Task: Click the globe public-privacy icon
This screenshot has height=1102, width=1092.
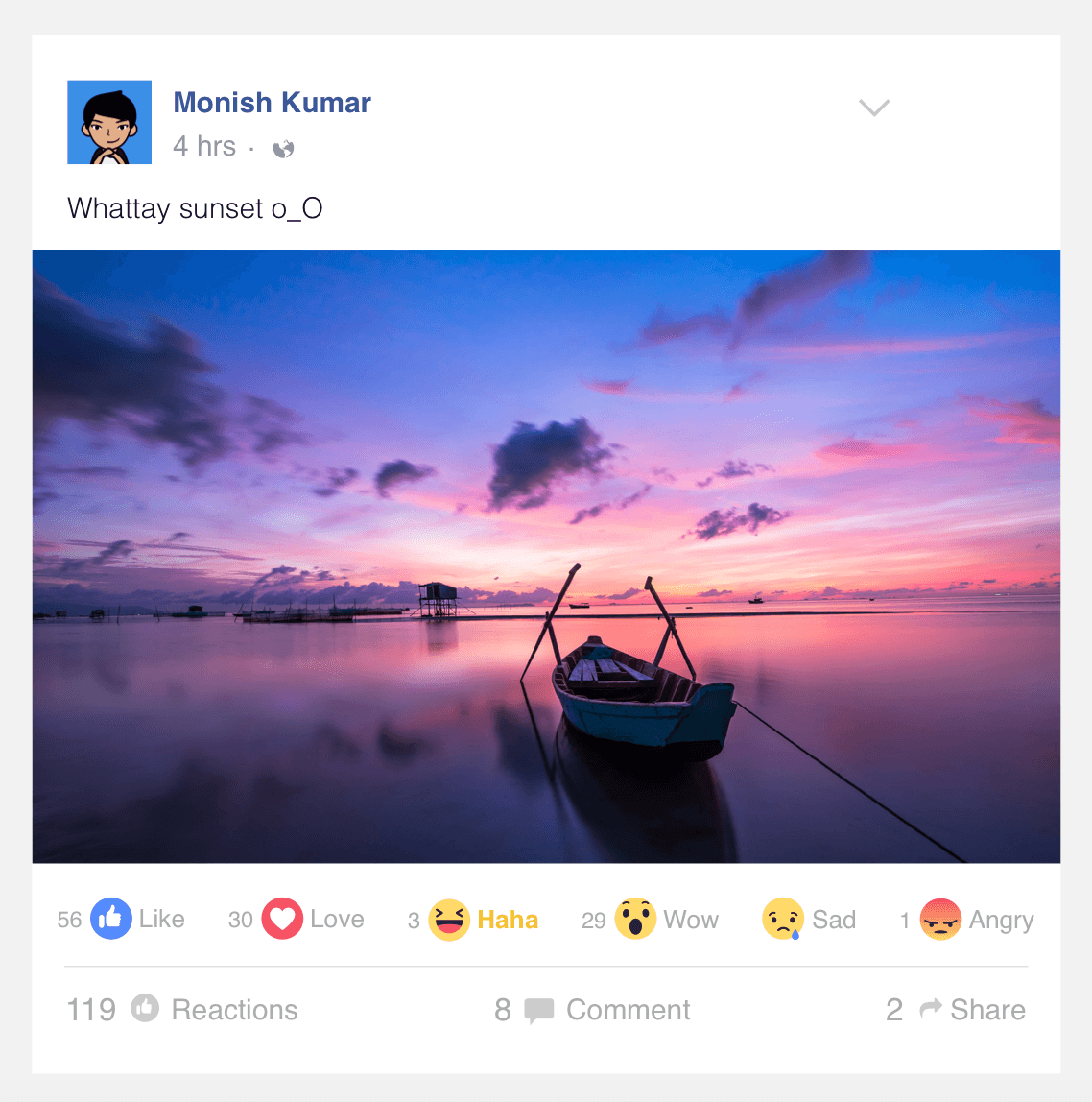Action: coord(283,148)
